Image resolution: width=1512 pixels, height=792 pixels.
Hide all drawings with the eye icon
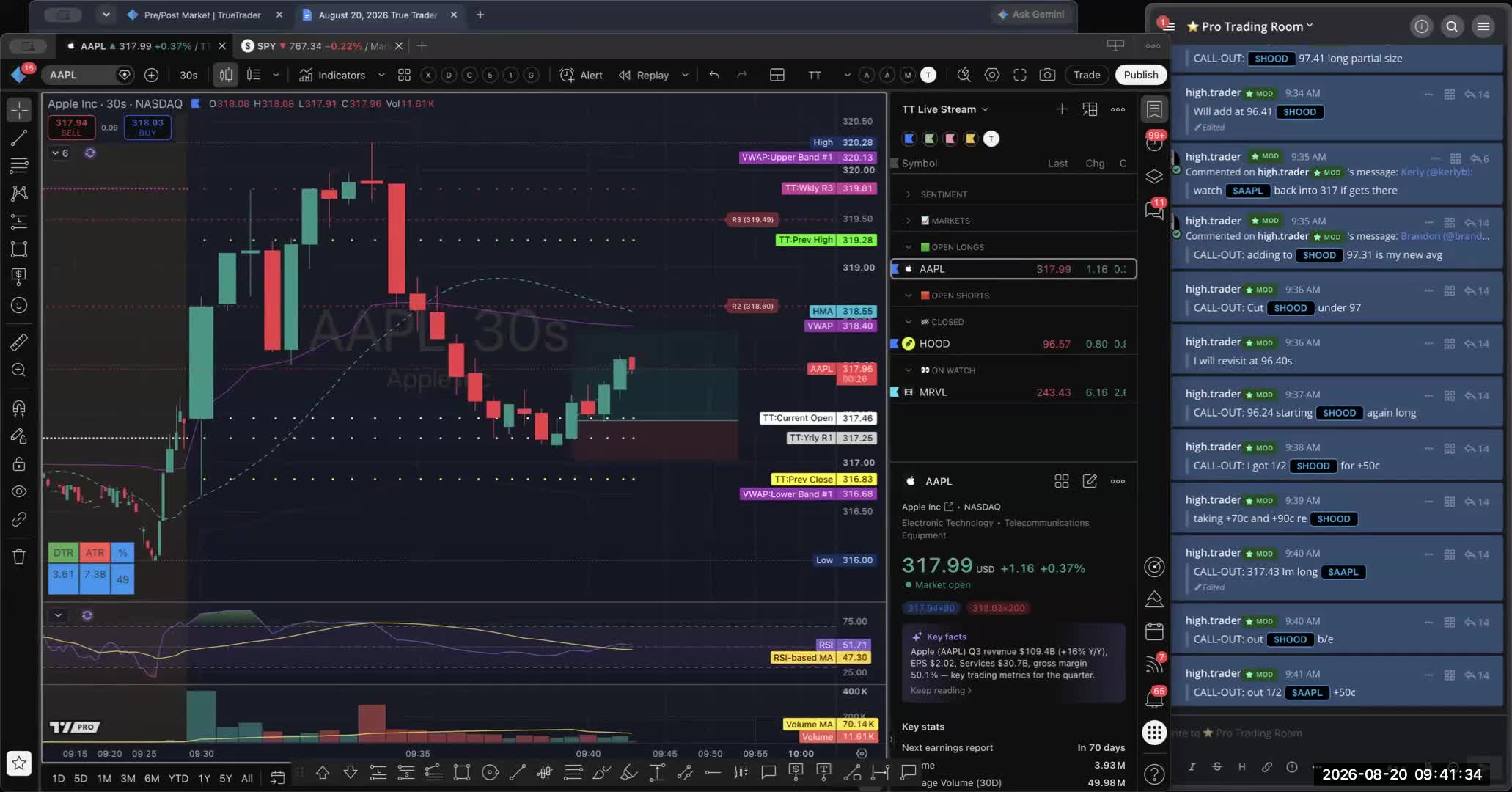(19, 491)
